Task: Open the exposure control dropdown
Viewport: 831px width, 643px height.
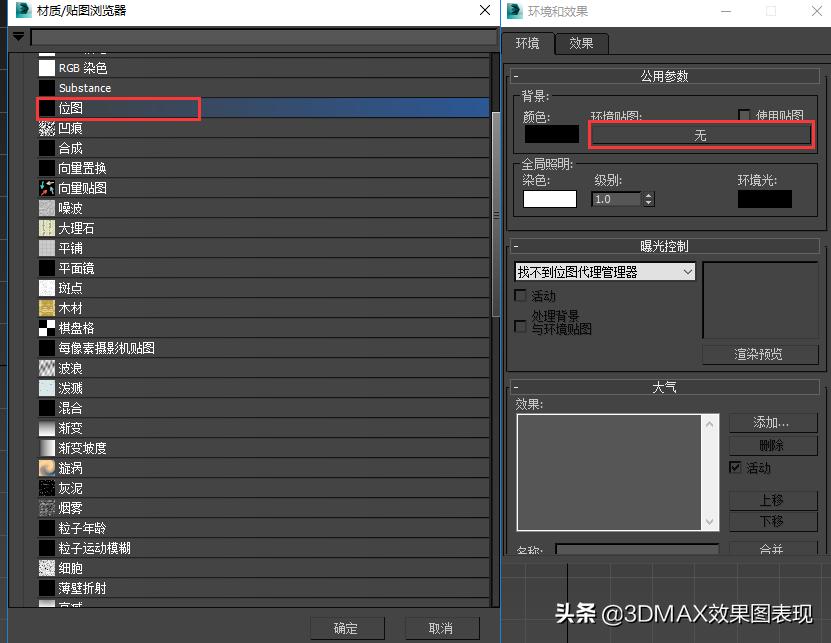Action: (688, 271)
